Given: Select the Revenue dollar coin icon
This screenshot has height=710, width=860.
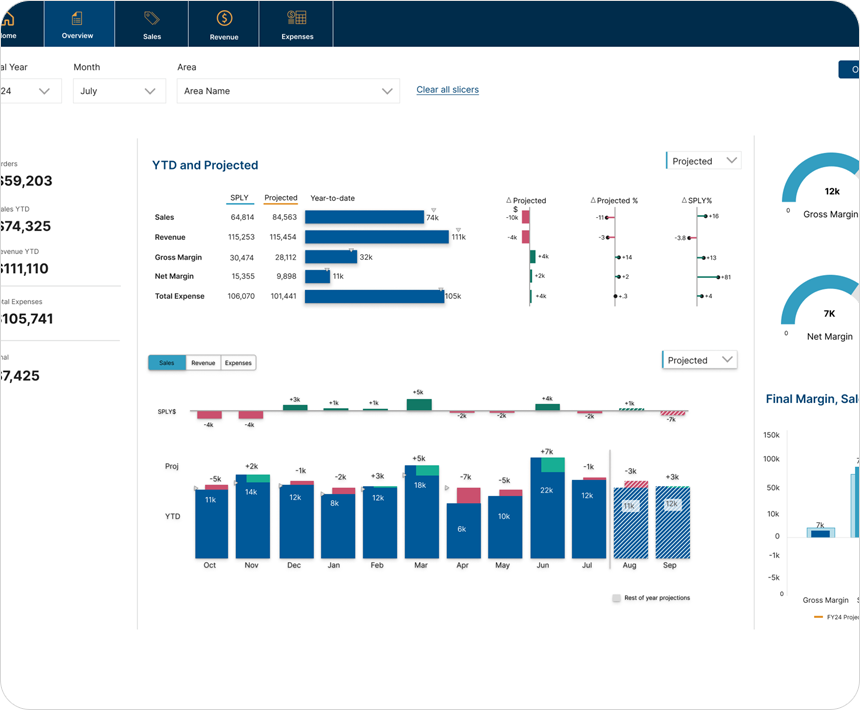Looking at the screenshot, I should (224, 19).
